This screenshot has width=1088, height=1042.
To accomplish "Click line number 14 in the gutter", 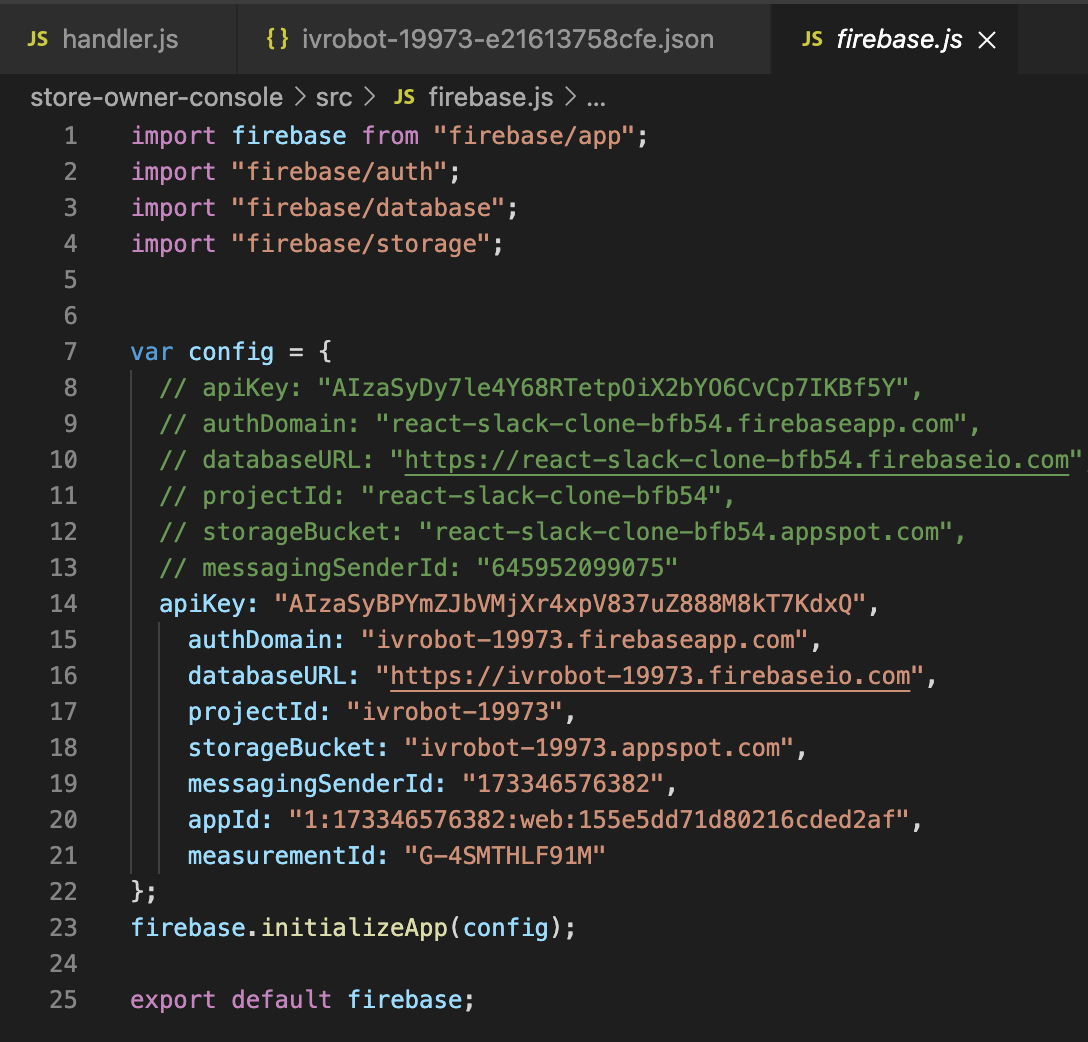I will 63,604.
